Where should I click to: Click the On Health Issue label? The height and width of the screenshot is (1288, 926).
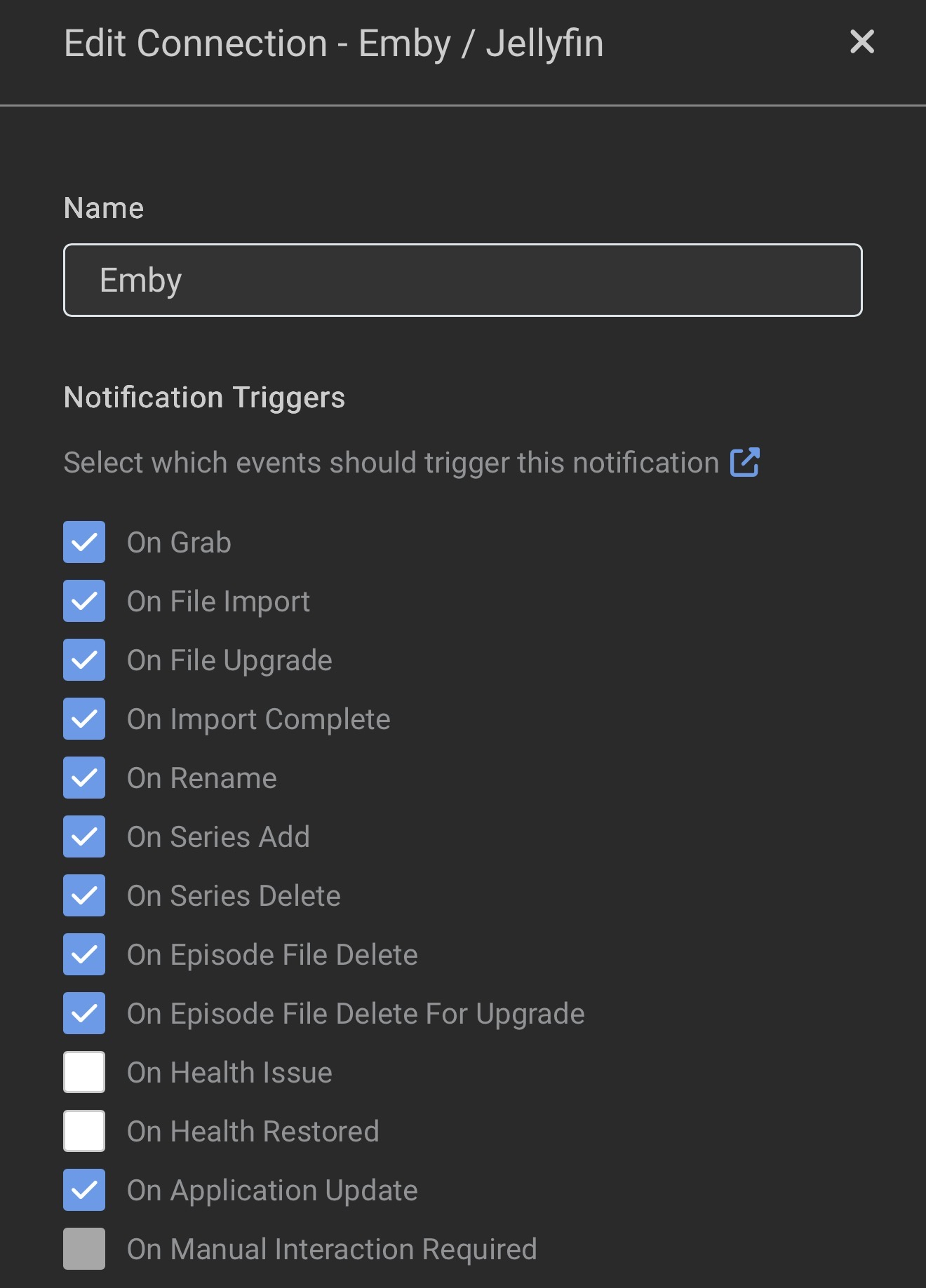click(229, 1073)
